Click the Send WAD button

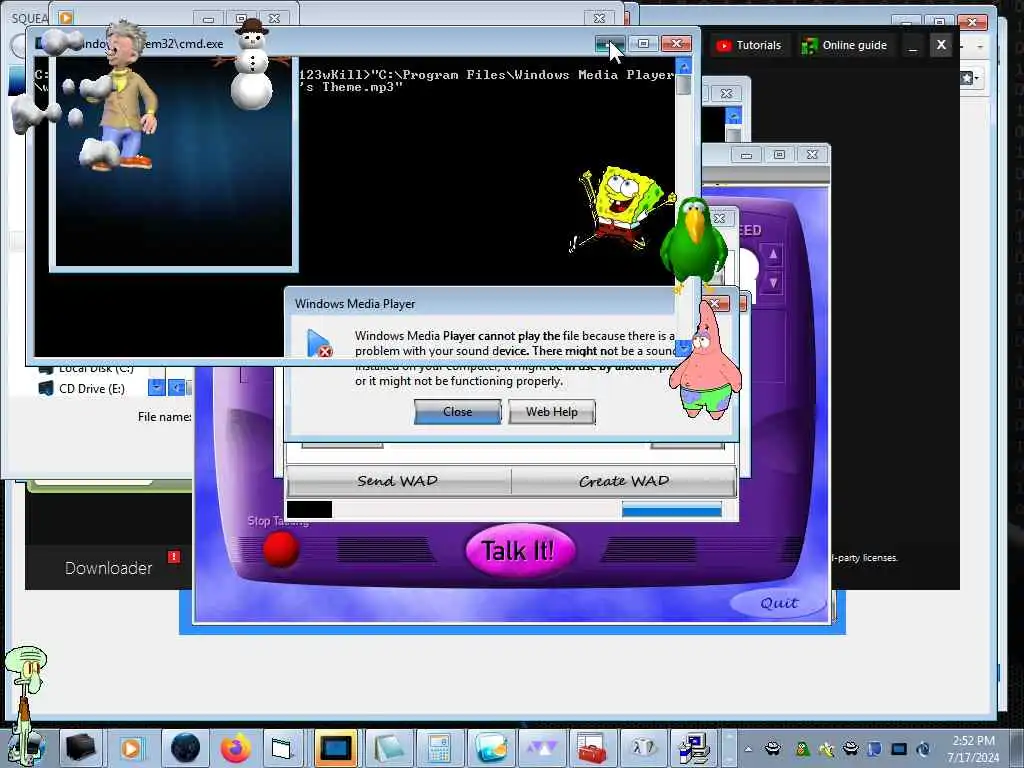point(398,481)
